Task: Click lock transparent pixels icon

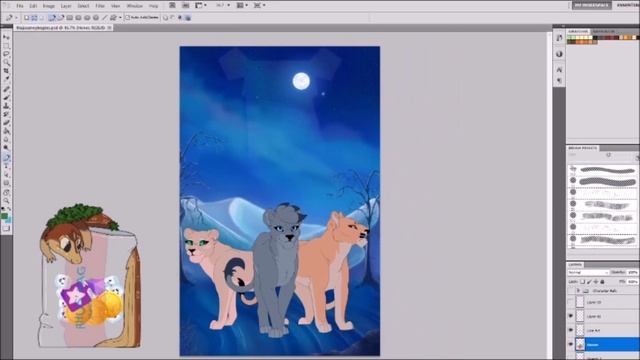Action: point(582,282)
